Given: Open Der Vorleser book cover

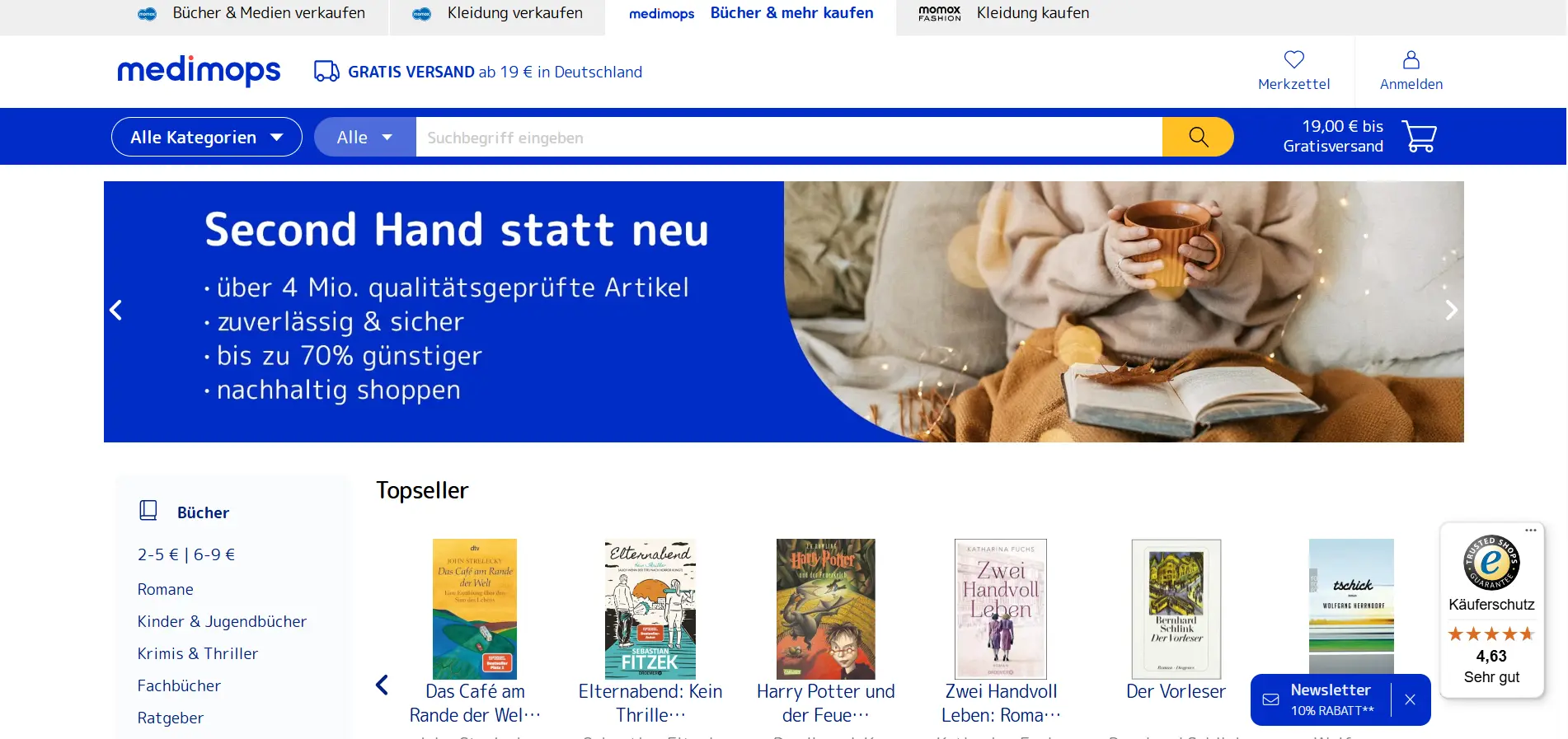Looking at the screenshot, I should [x=1176, y=609].
